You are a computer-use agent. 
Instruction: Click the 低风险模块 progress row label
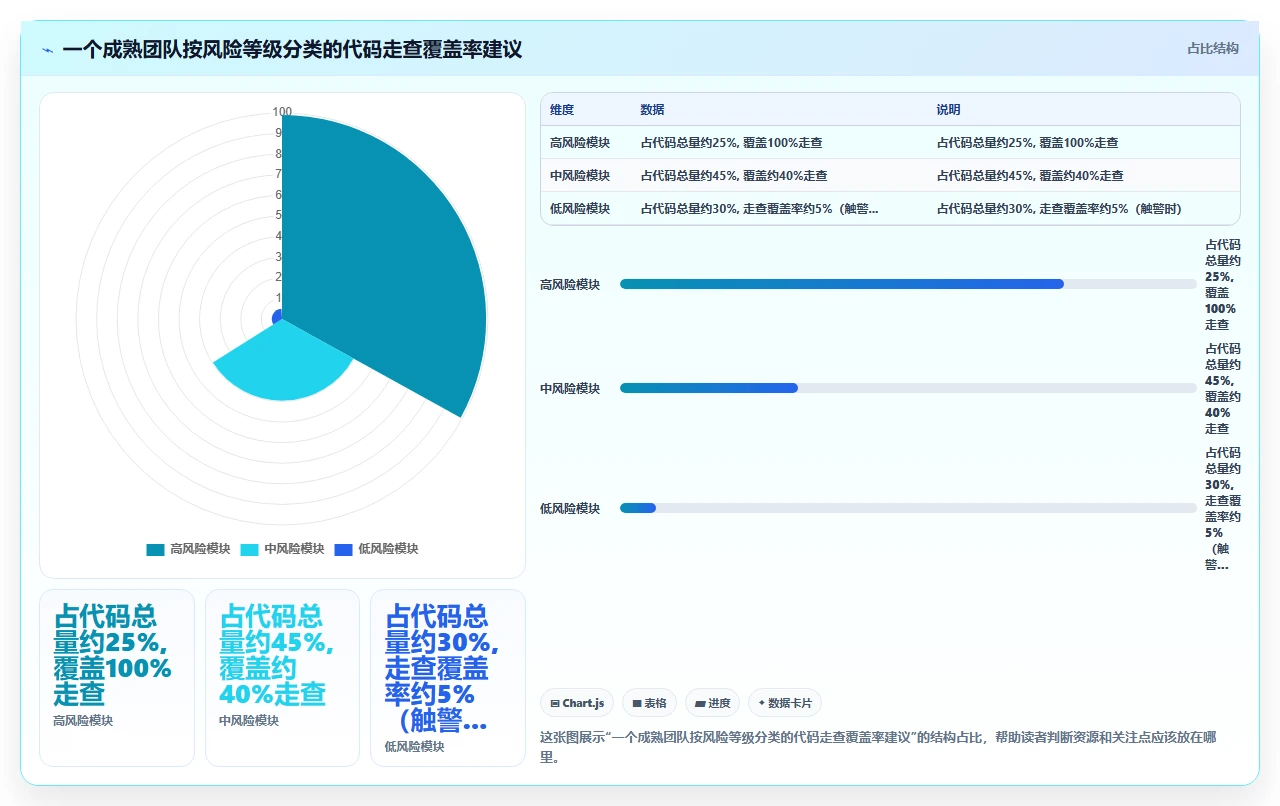click(x=570, y=508)
